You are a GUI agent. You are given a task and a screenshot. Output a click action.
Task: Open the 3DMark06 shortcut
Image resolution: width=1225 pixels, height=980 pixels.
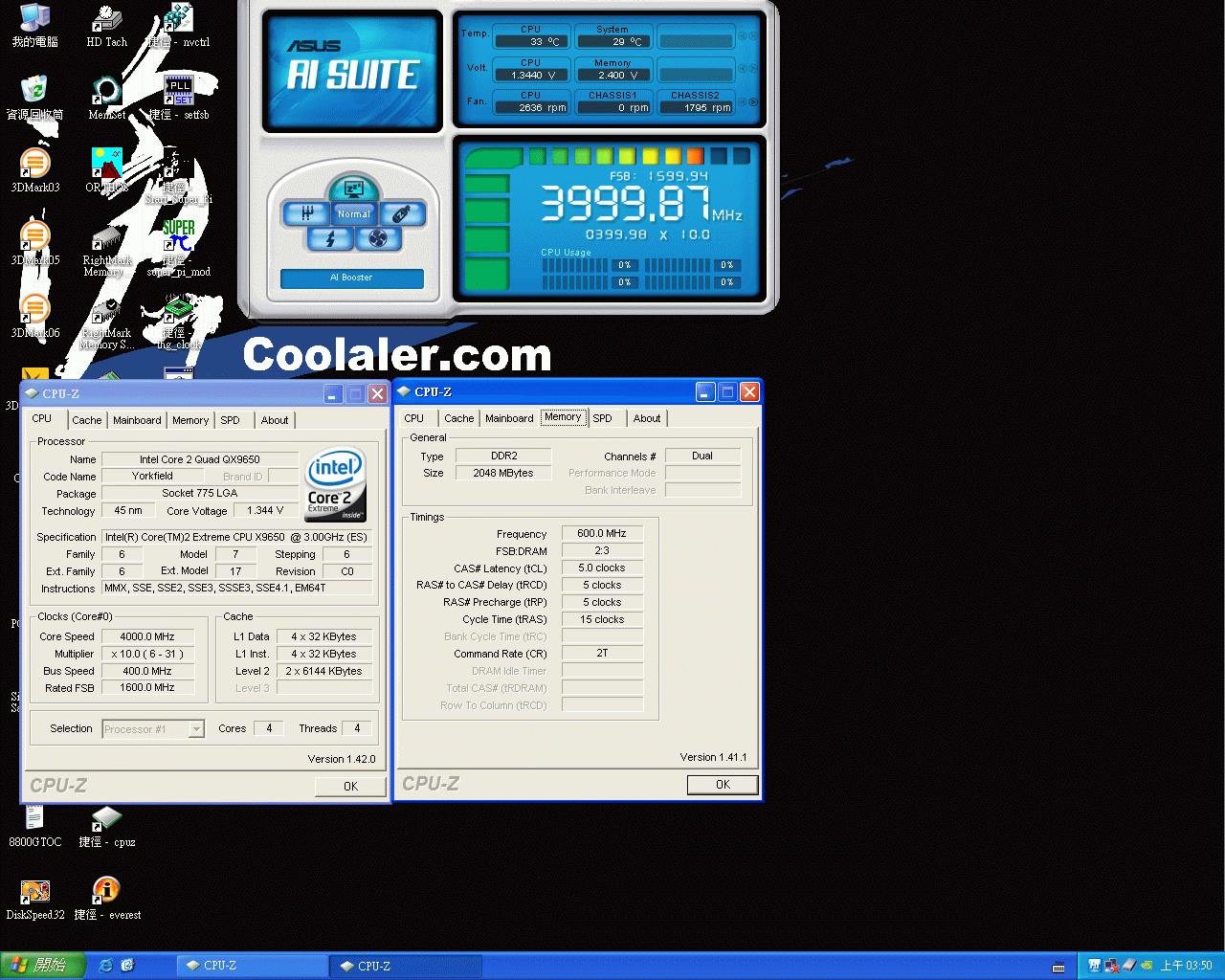[x=34, y=315]
